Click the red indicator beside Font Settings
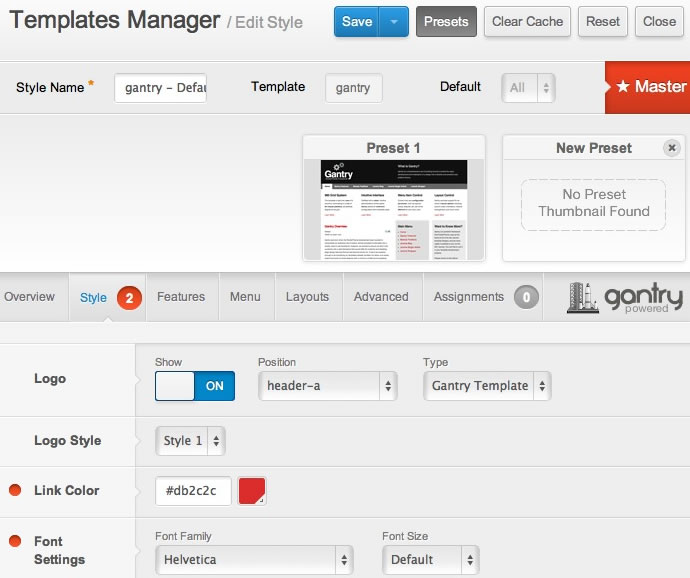This screenshot has height=578, width=690. [x=15, y=541]
